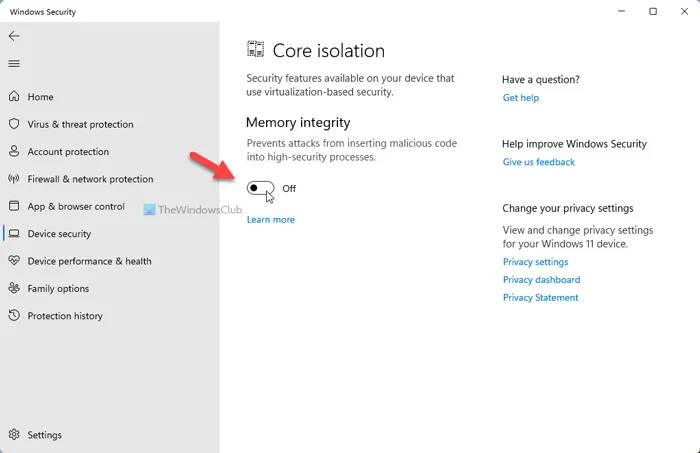Click the Account protection person icon
Image resolution: width=700 pixels, height=453 pixels.
[14, 152]
